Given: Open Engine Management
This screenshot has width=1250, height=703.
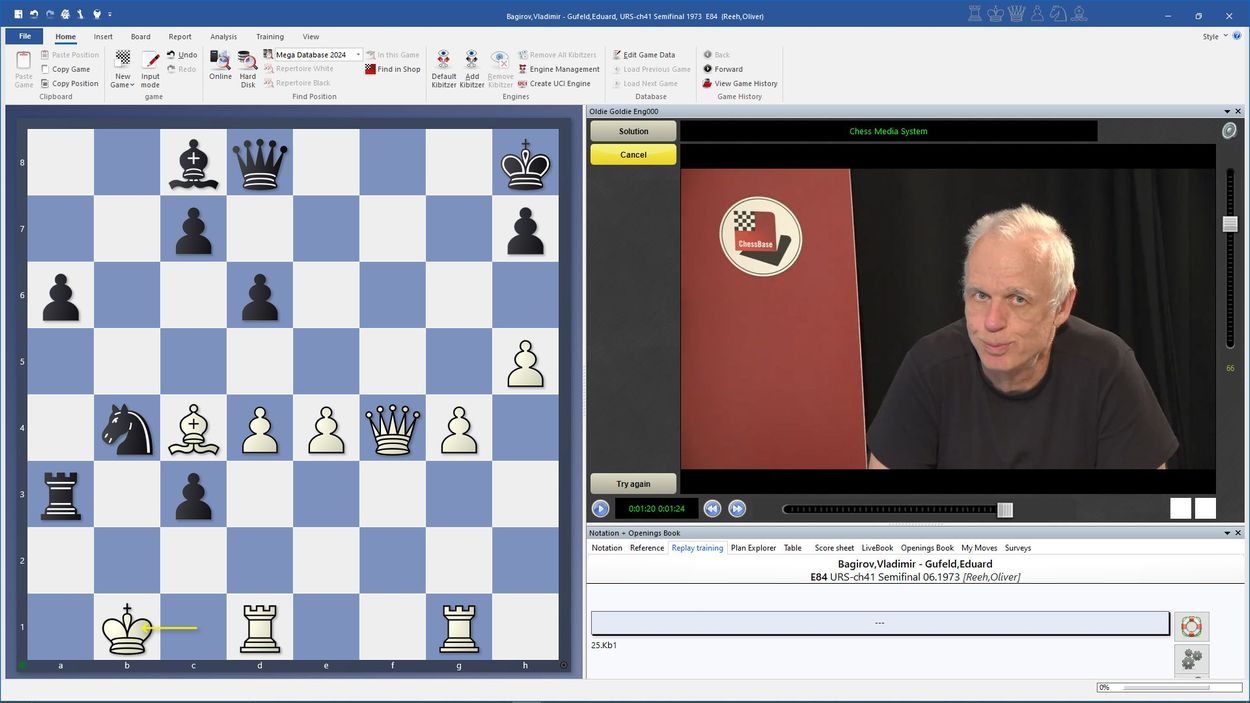Looking at the screenshot, I should coord(564,69).
